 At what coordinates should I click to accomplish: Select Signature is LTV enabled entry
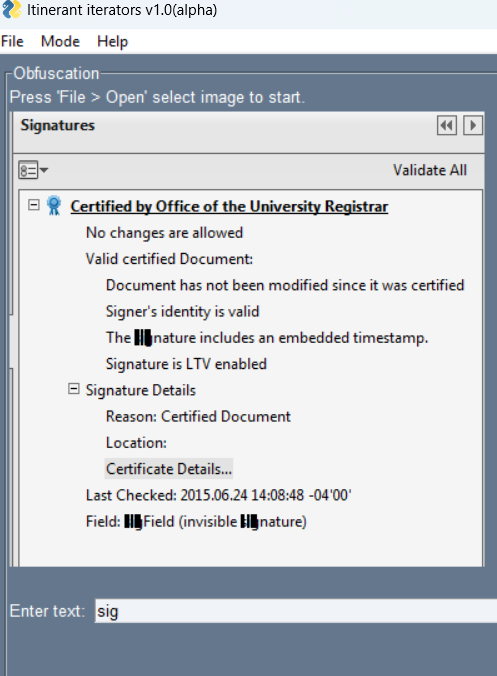point(186,364)
